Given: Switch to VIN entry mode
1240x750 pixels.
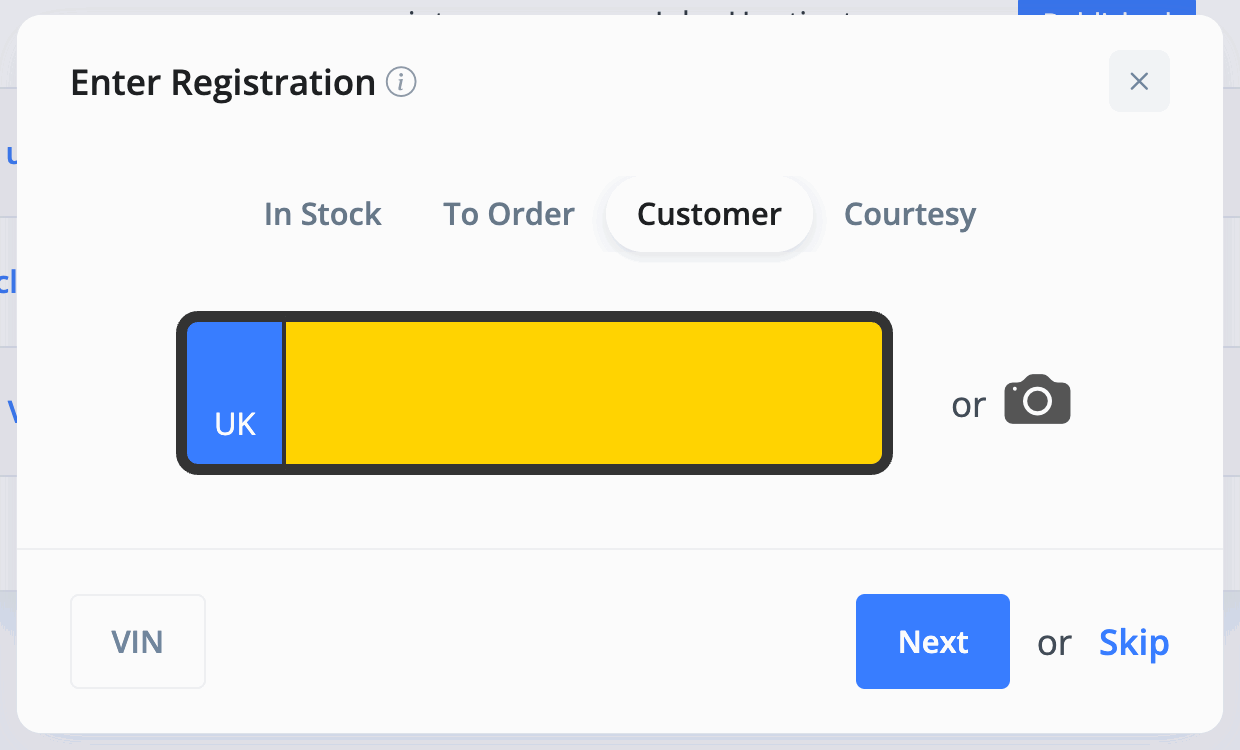Looking at the screenshot, I should (138, 641).
